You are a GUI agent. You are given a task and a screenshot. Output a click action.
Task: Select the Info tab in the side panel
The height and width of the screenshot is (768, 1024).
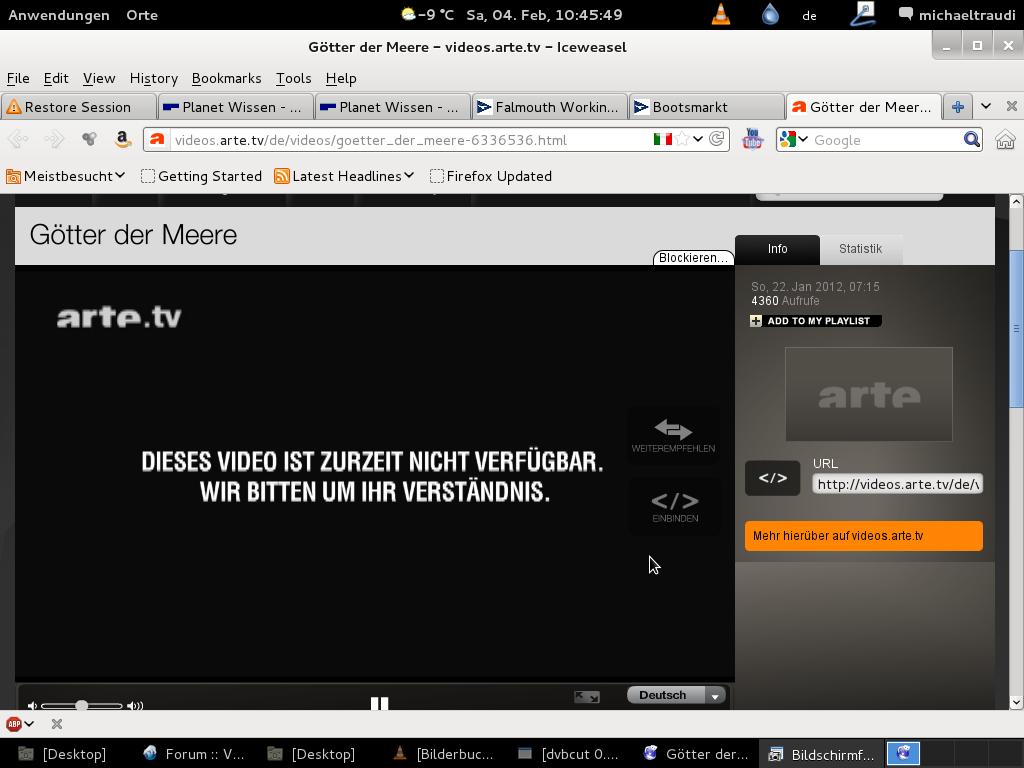click(777, 249)
